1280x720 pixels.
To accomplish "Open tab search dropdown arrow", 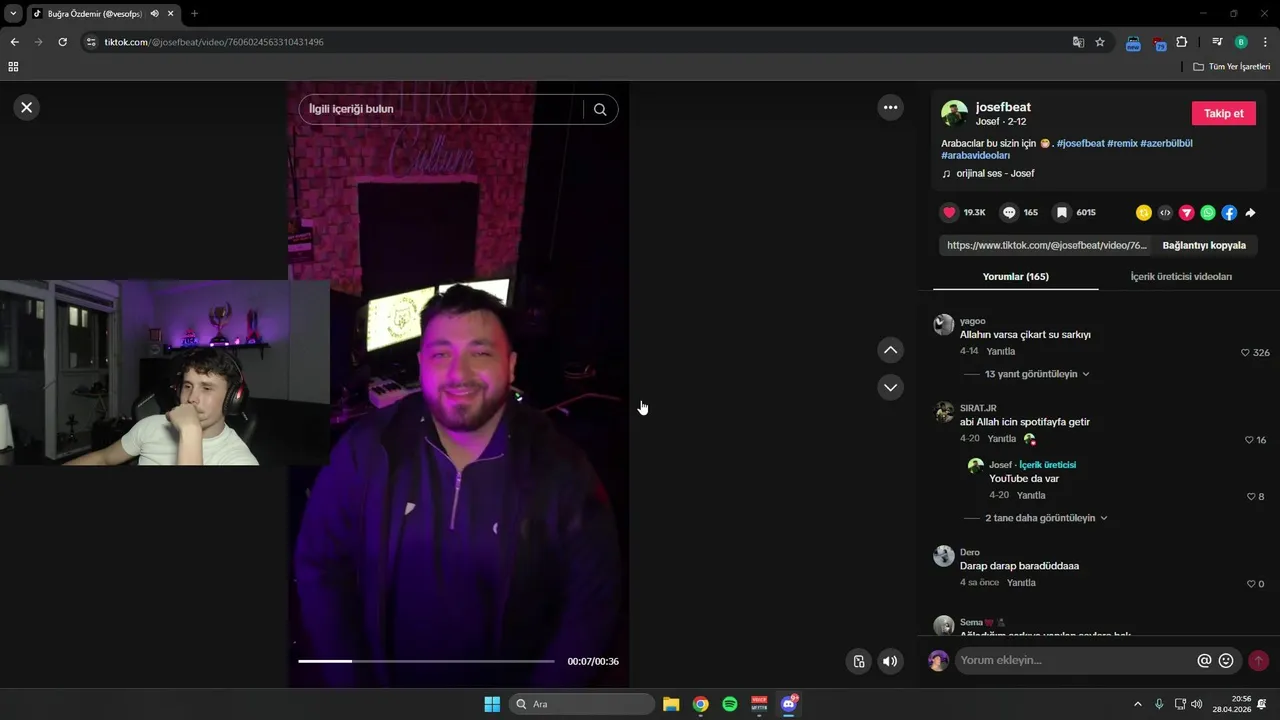I will pos(13,13).
